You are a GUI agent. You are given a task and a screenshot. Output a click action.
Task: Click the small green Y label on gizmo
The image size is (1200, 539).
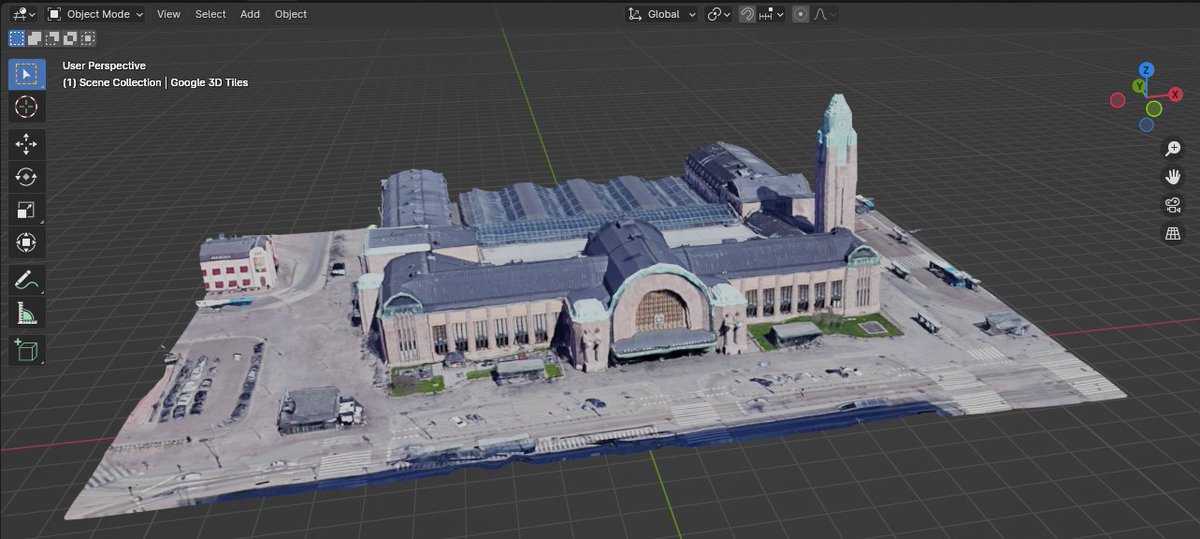(1139, 87)
